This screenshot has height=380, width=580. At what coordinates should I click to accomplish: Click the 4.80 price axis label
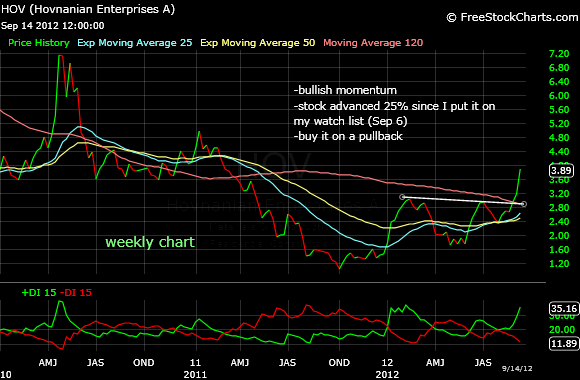559,138
